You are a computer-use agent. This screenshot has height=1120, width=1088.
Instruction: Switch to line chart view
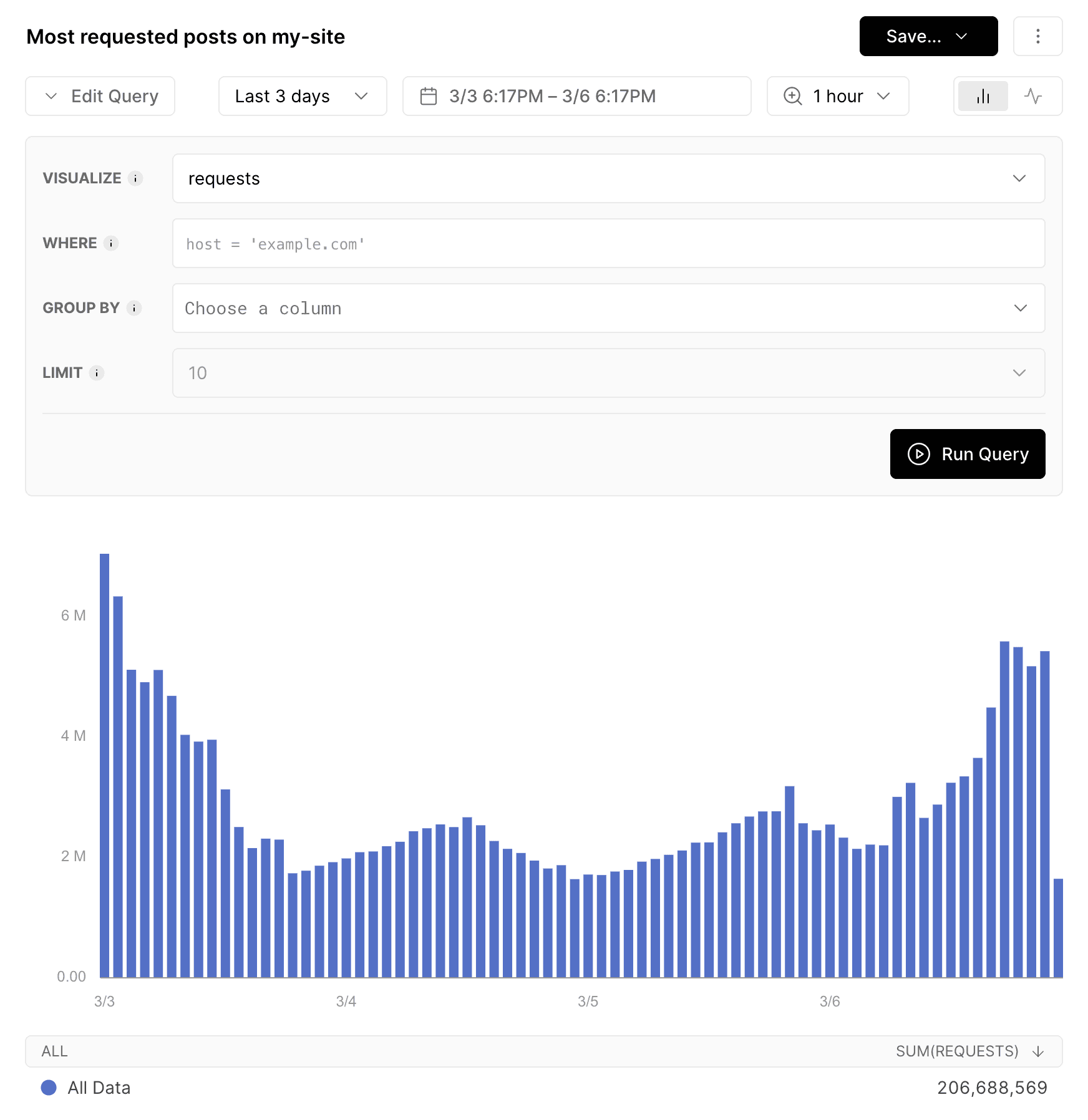pyautogui.click(x=1033, y=96)
